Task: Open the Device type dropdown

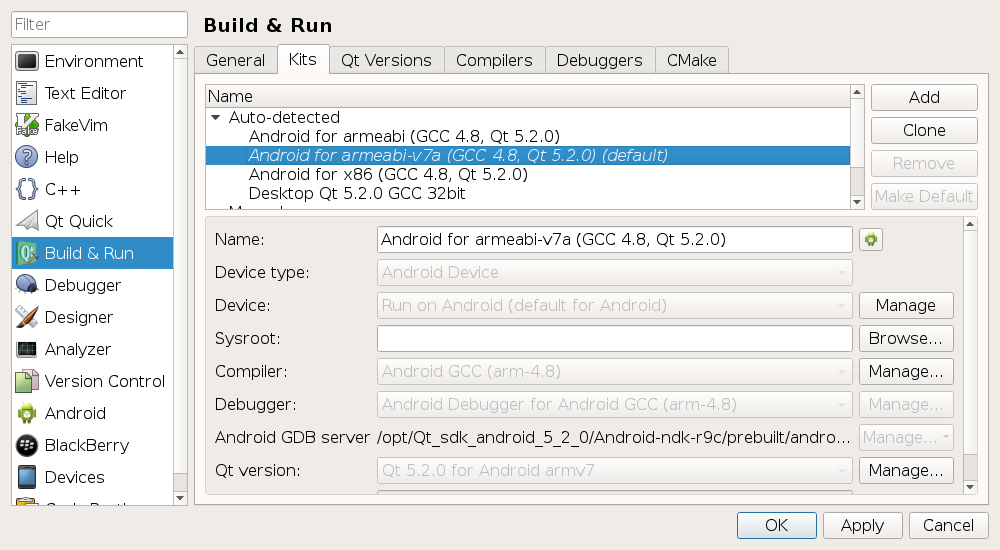Action: 615,272
